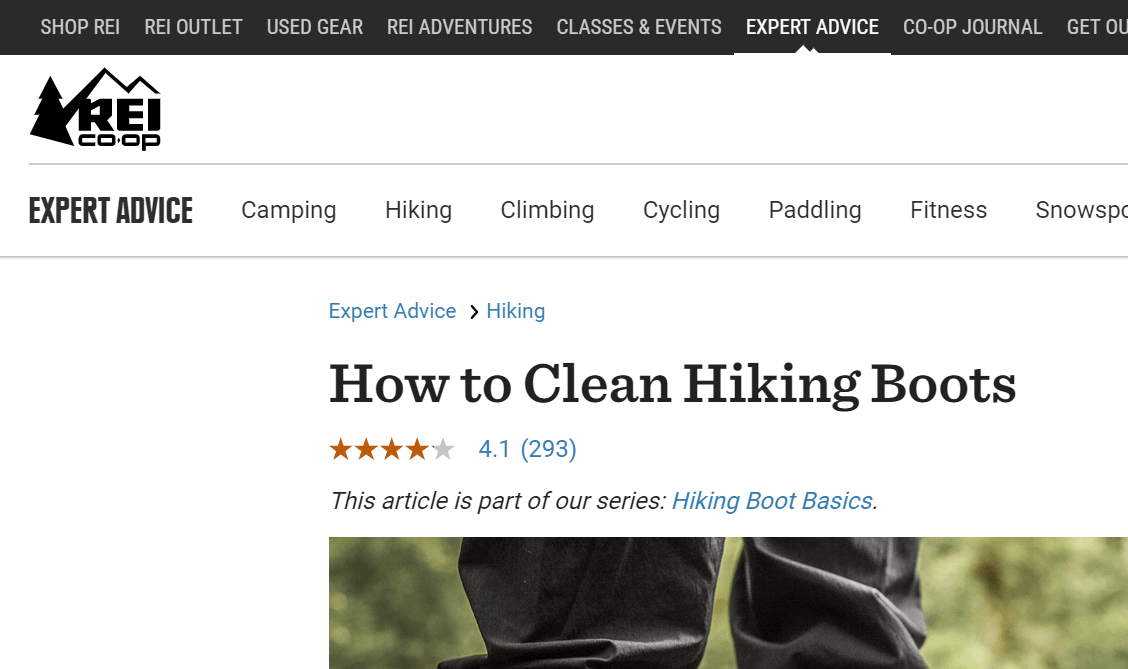Follow the Expert Advice breadcrumb link
Image resolution: width=1128 pixels, height=669 pixels.
392,311
